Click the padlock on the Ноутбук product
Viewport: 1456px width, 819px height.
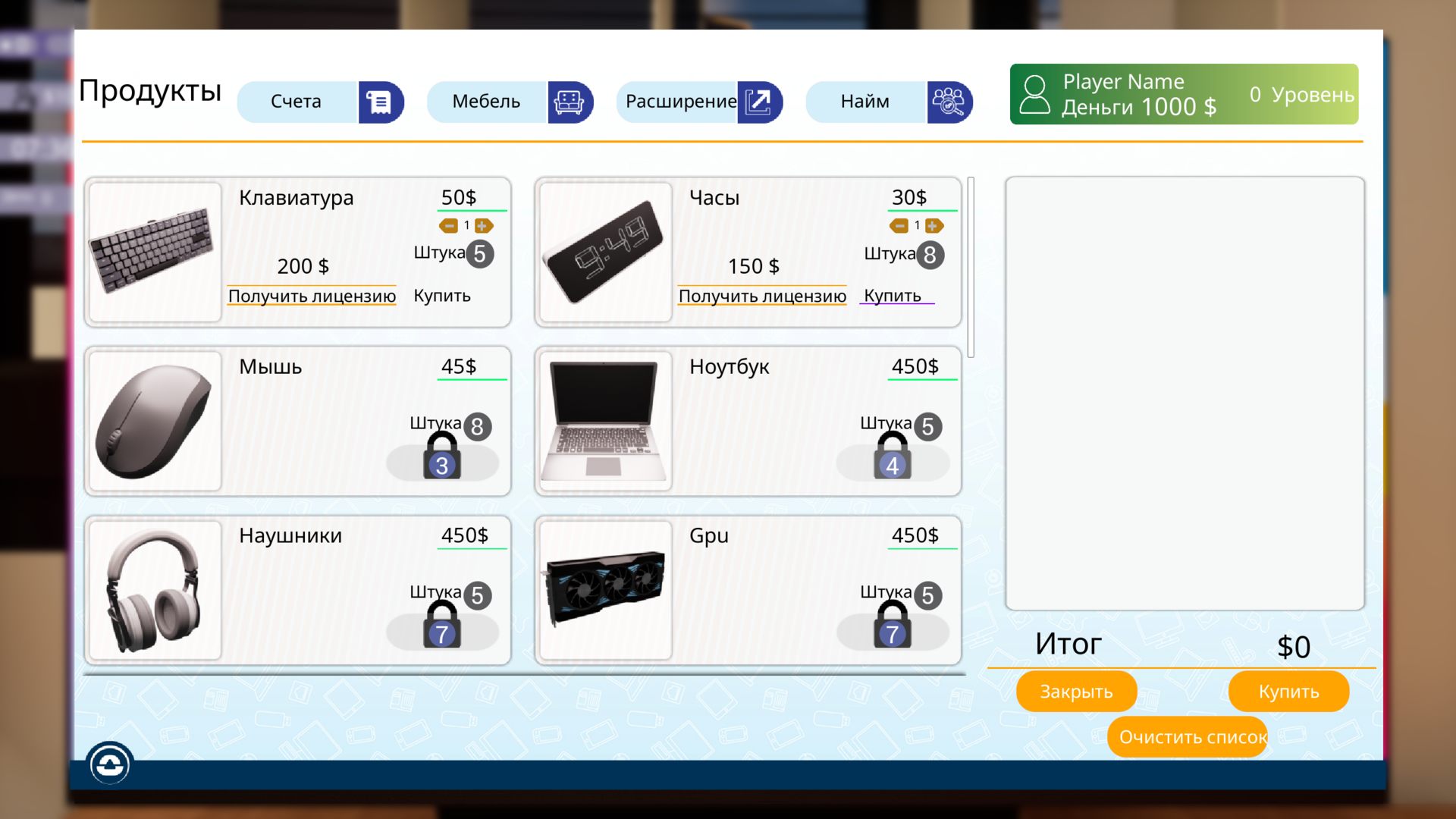click(893, 457)
